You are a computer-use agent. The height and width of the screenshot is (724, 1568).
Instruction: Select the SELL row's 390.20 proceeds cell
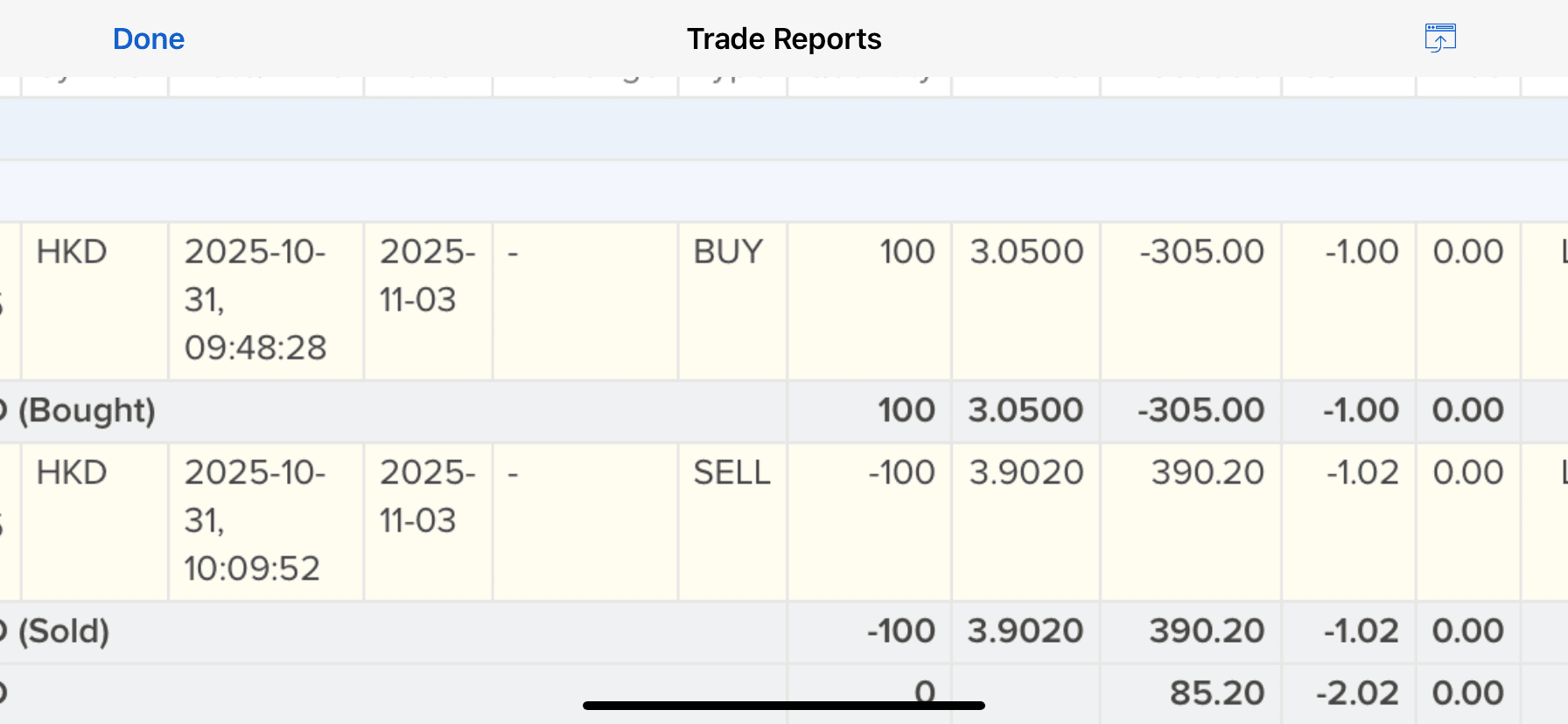pos(1207,473)
